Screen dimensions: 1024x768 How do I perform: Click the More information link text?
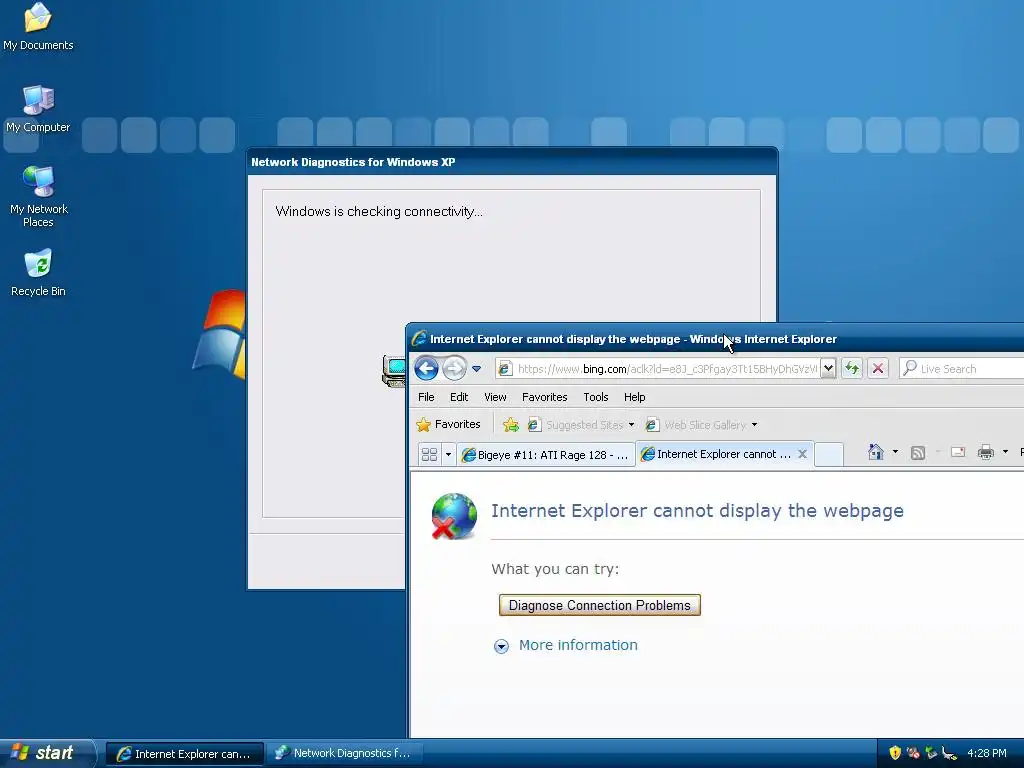point(578,645)
